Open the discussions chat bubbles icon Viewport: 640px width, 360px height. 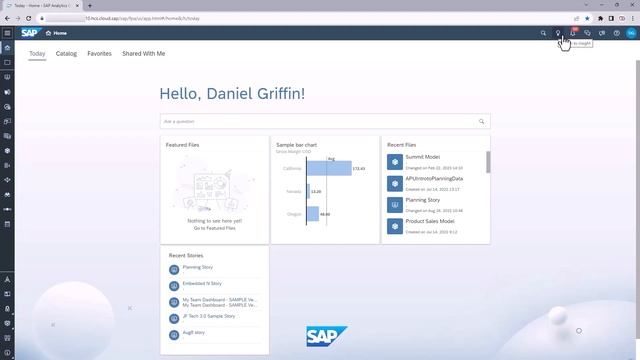click(587, 33)
